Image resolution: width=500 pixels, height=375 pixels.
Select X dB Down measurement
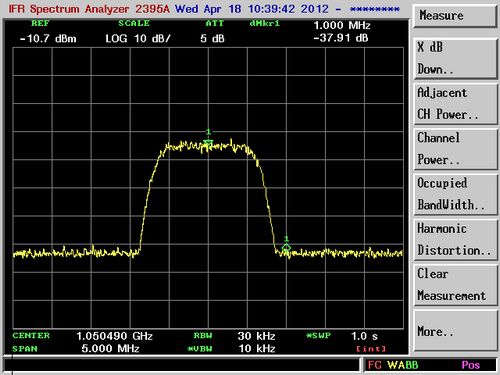click(x=455, y=59)
